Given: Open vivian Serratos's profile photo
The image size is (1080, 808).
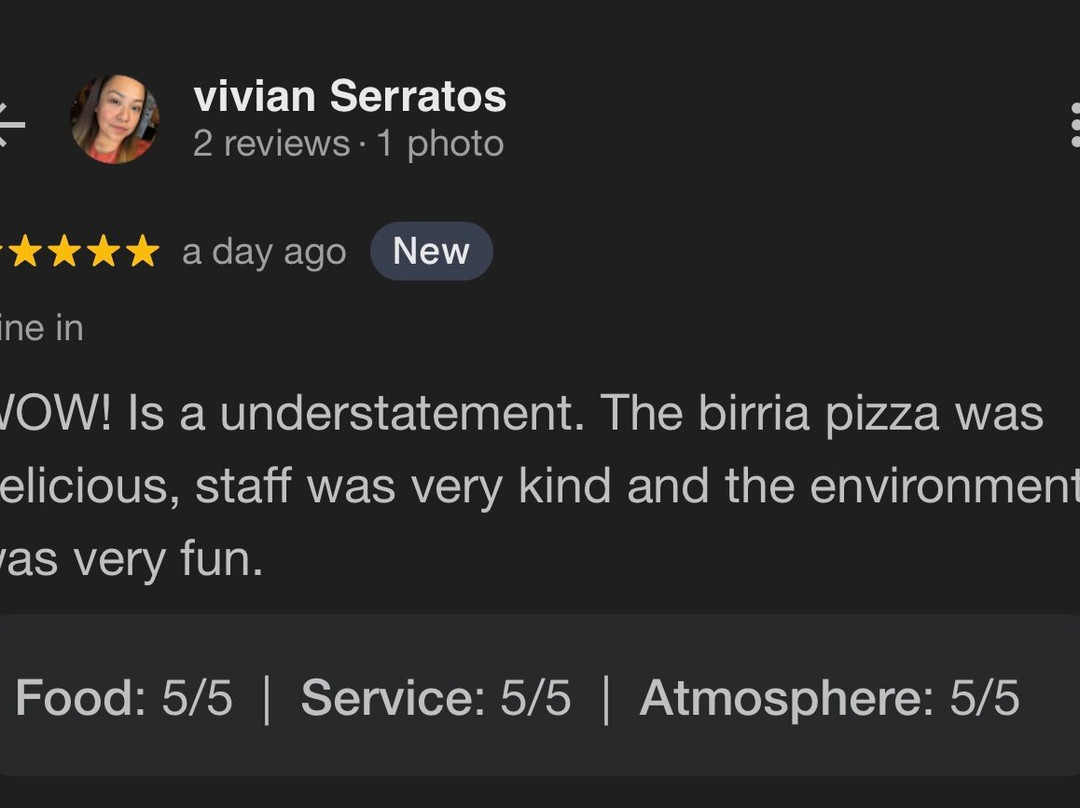Looking at the screenshot, I should click(114, 119).
